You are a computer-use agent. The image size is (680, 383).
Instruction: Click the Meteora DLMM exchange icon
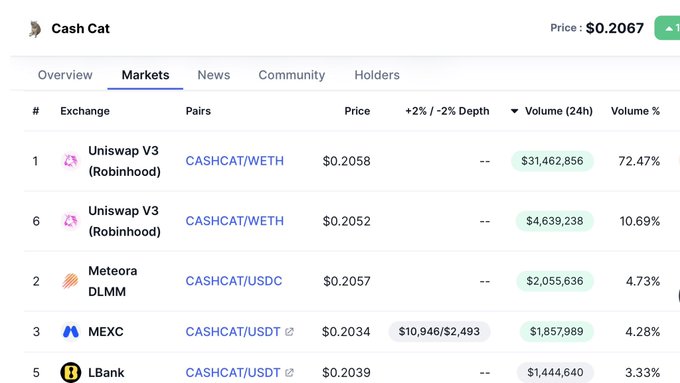pos(71,281)
